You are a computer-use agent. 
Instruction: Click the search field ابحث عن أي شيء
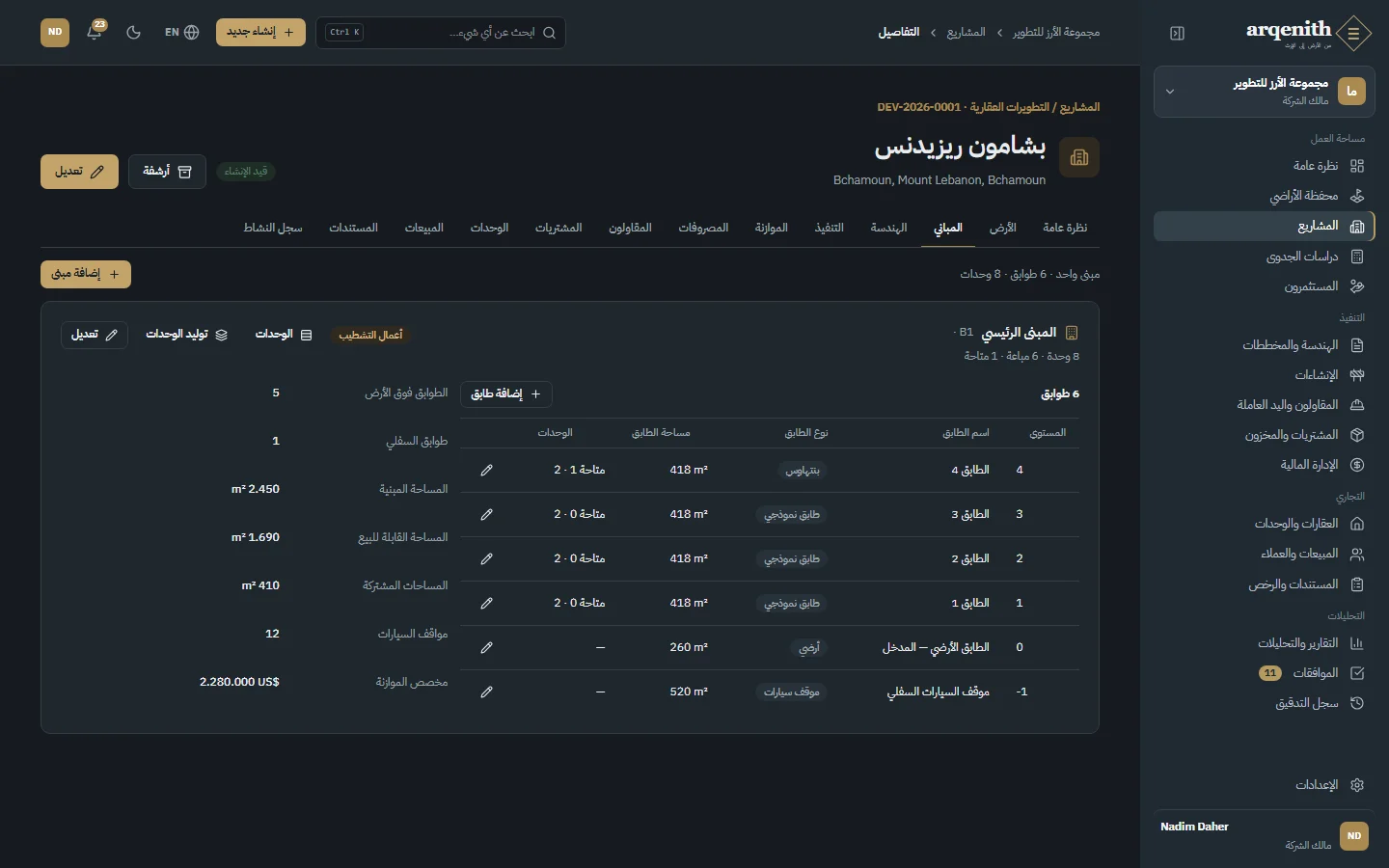pos(441,32)
